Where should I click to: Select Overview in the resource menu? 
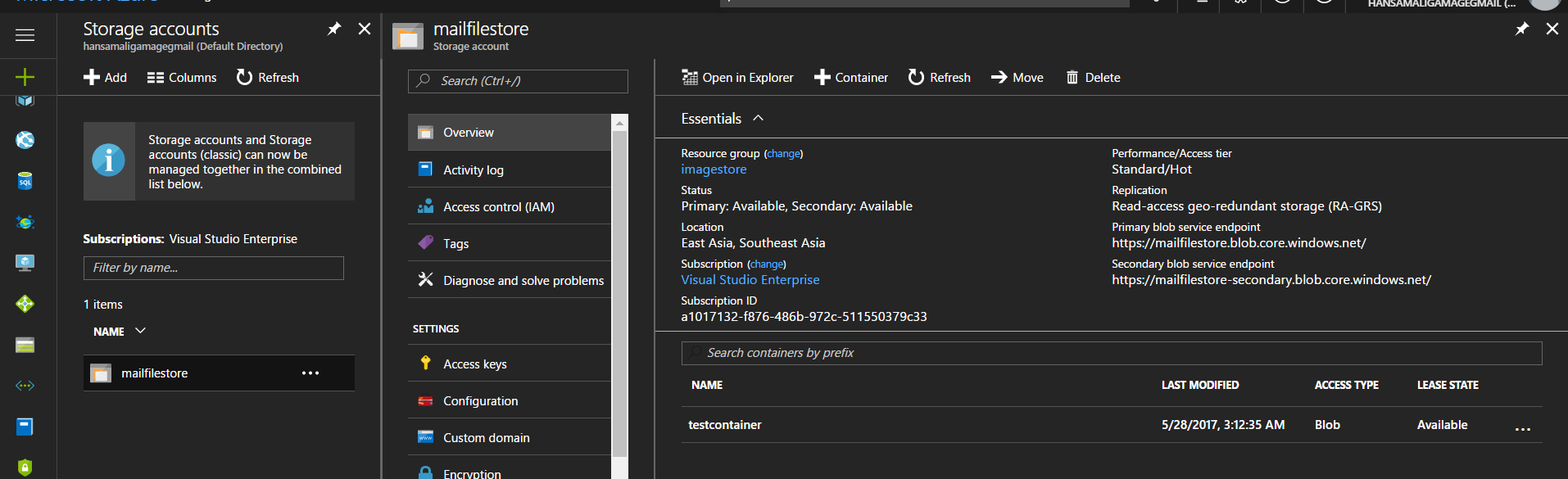pos(510,132)
